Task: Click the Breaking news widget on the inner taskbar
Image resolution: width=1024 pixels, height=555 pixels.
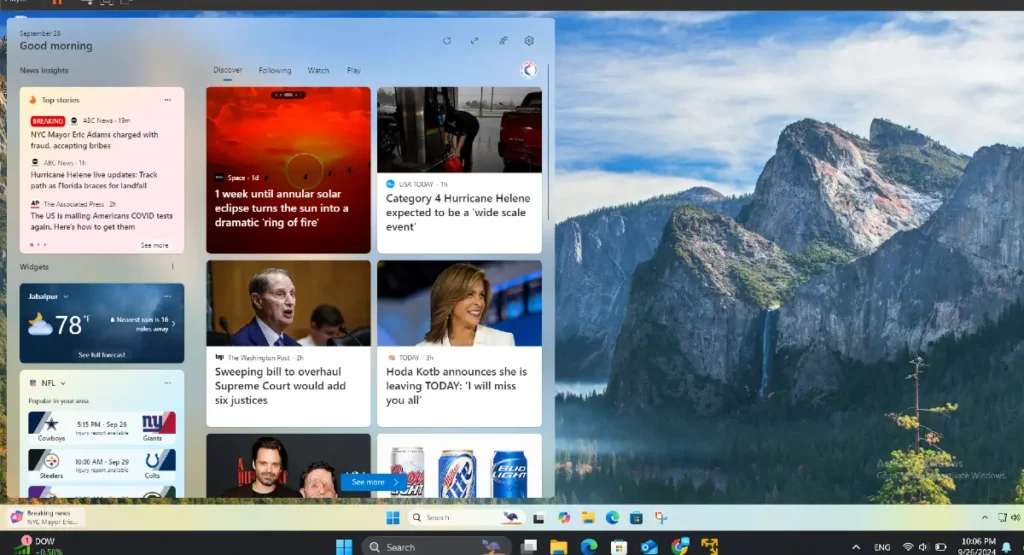Action: 44,517
